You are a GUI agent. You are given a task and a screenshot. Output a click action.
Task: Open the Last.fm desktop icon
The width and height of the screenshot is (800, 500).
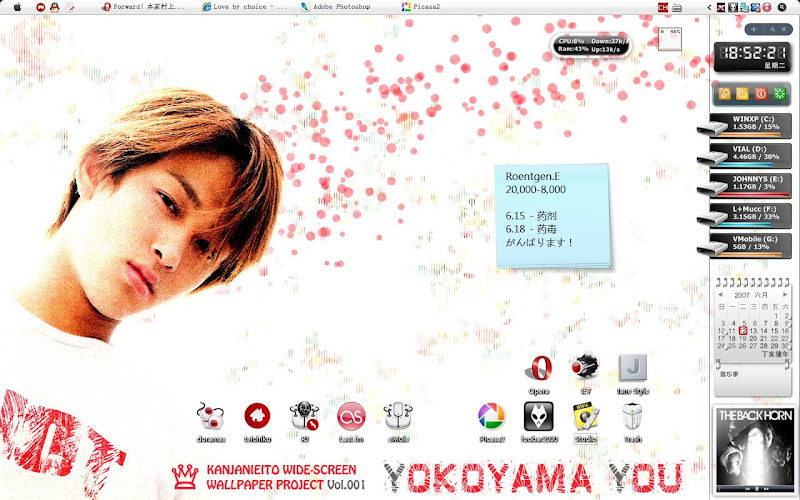point(351,417)
